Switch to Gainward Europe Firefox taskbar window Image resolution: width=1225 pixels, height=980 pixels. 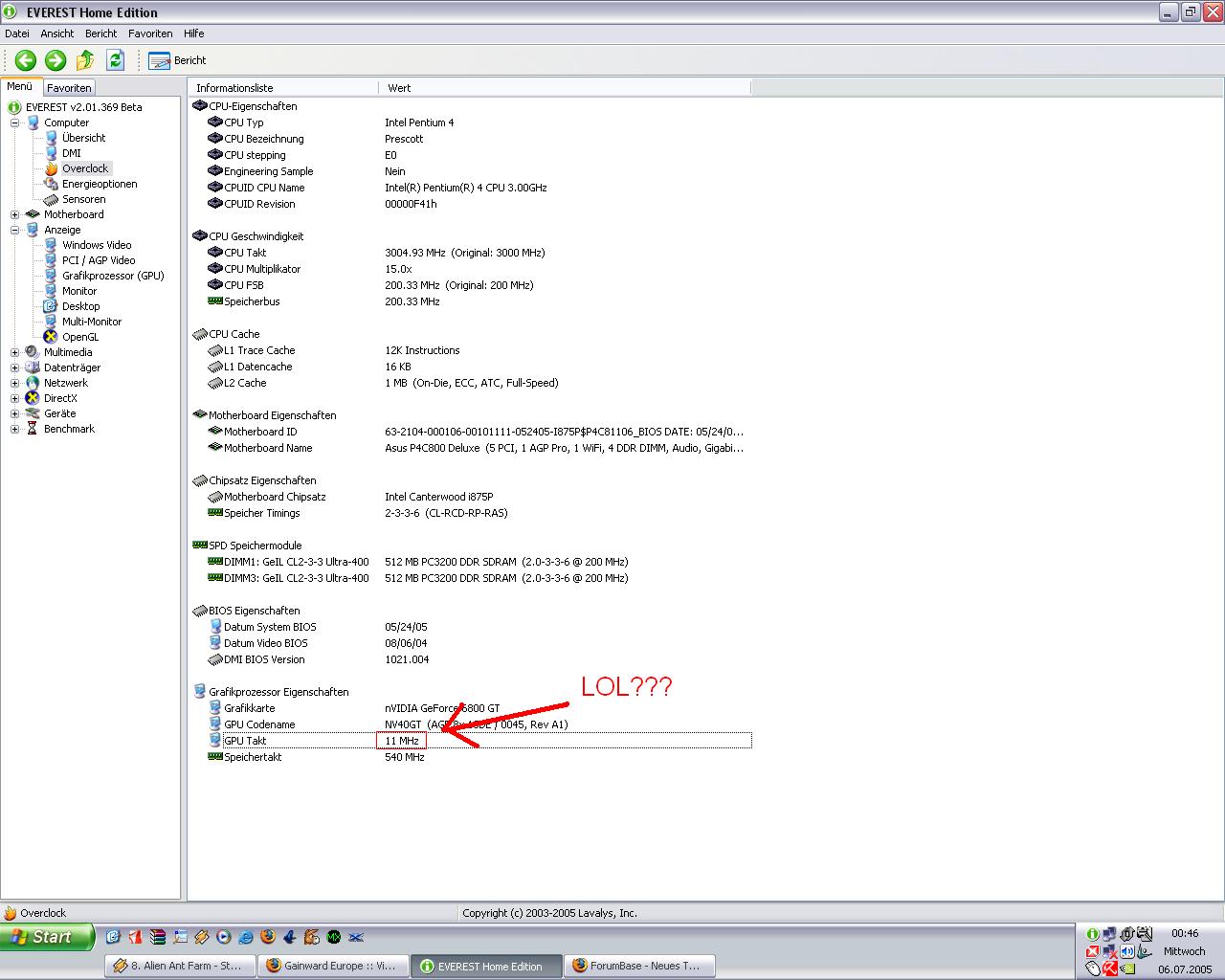point(333,966)
